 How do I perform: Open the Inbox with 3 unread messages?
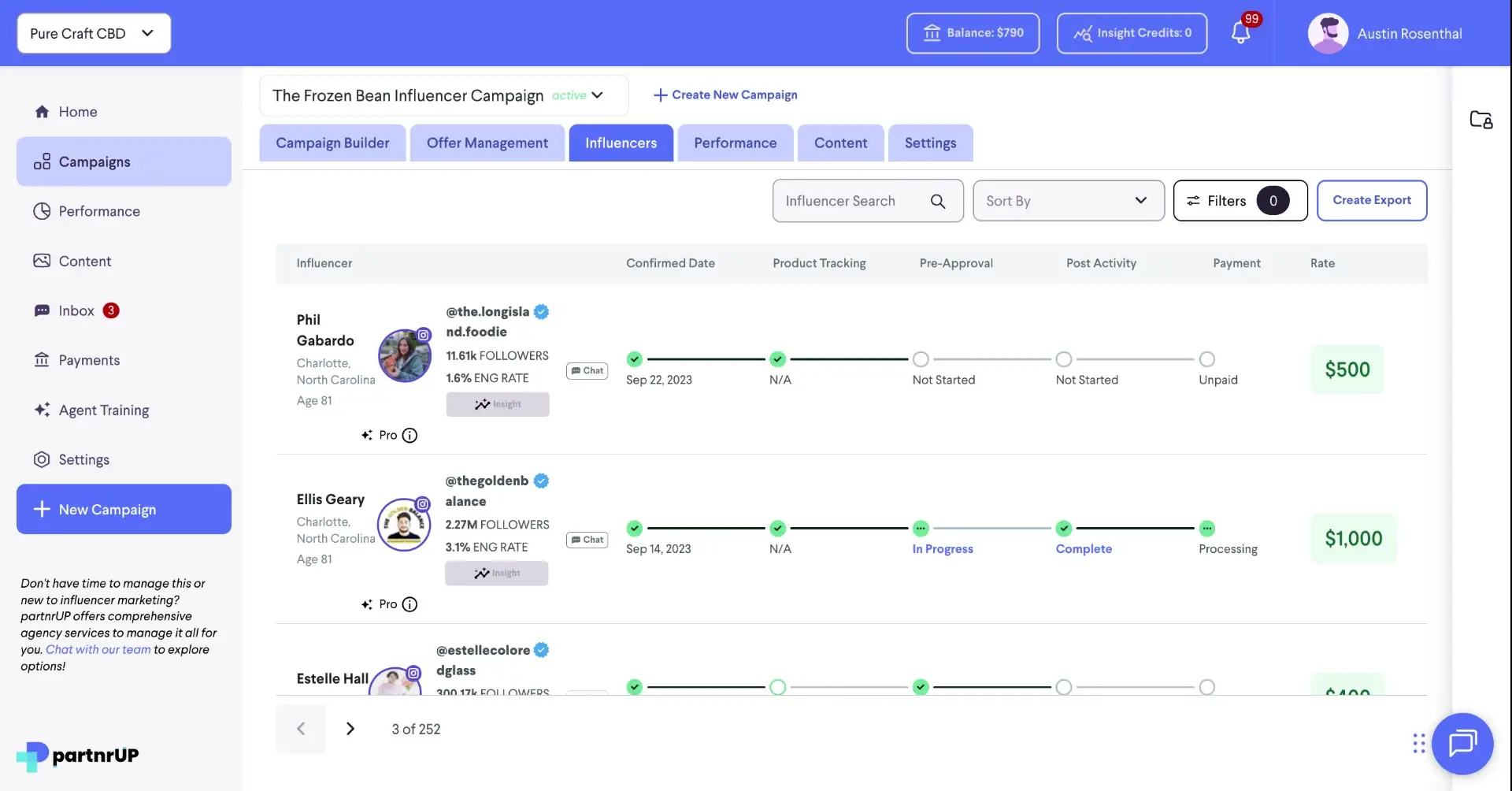pyautogui.click(x=76, y=310)
